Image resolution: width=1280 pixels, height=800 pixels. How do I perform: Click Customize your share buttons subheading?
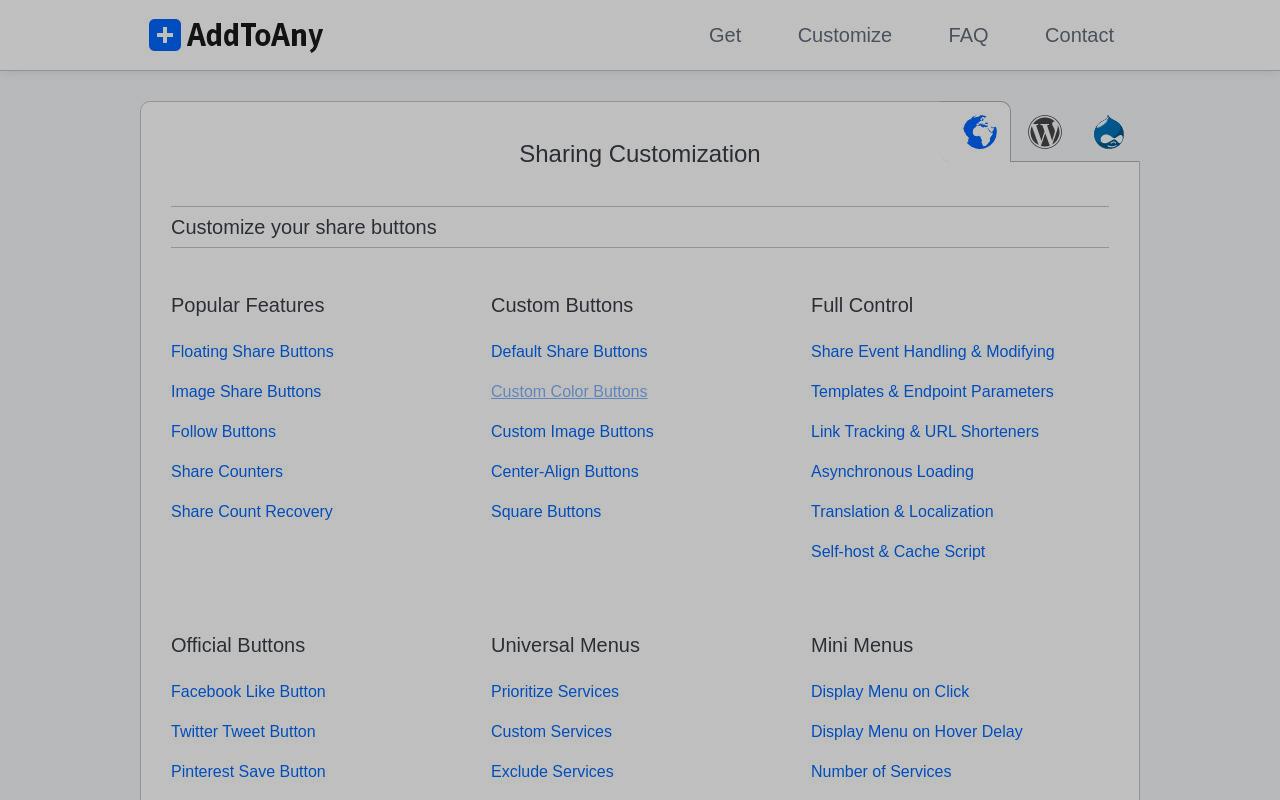click(x=304, y=227)
